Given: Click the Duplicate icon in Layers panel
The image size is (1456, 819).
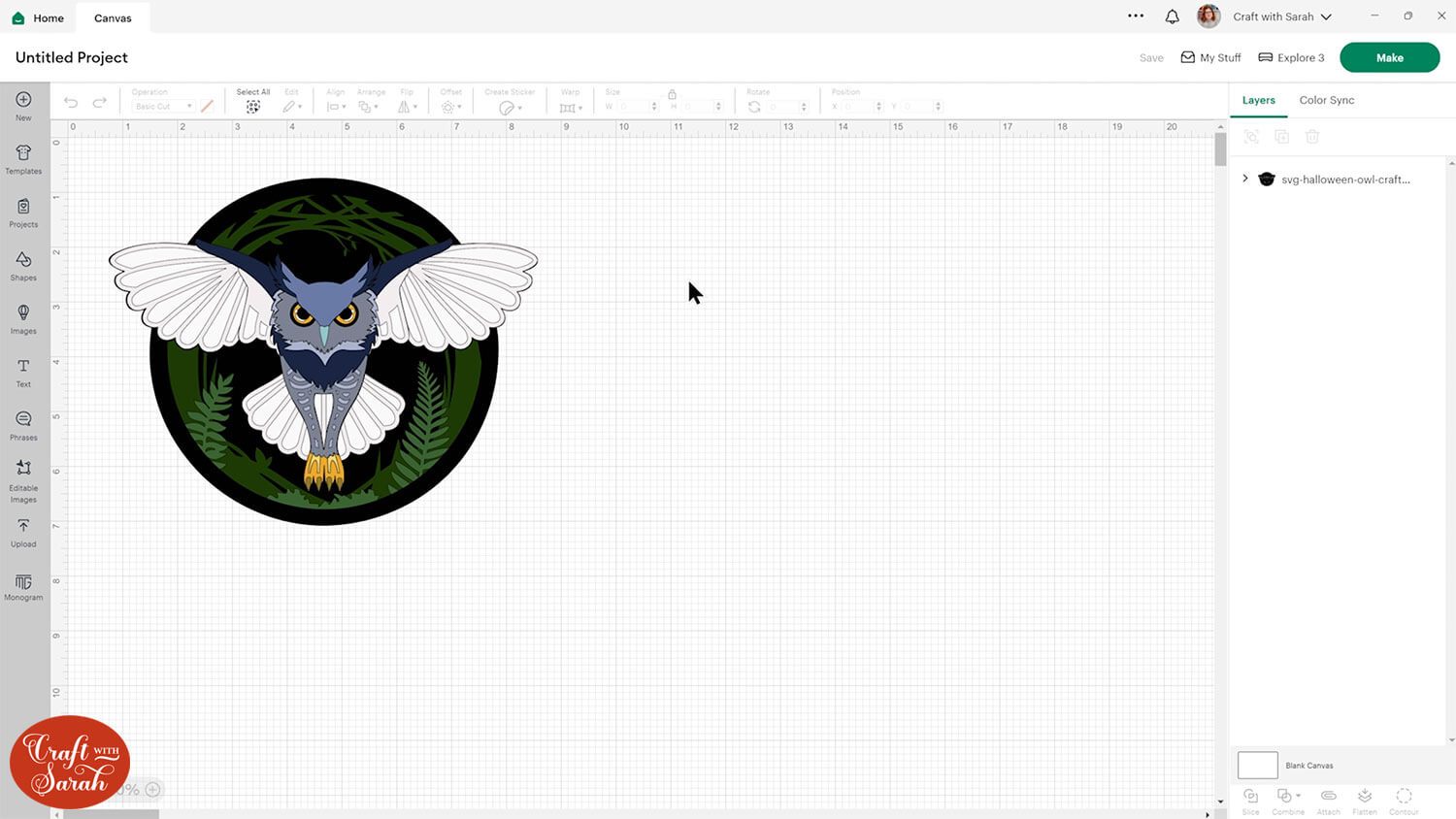Looking at the screenshot, I should point(1281,137).
